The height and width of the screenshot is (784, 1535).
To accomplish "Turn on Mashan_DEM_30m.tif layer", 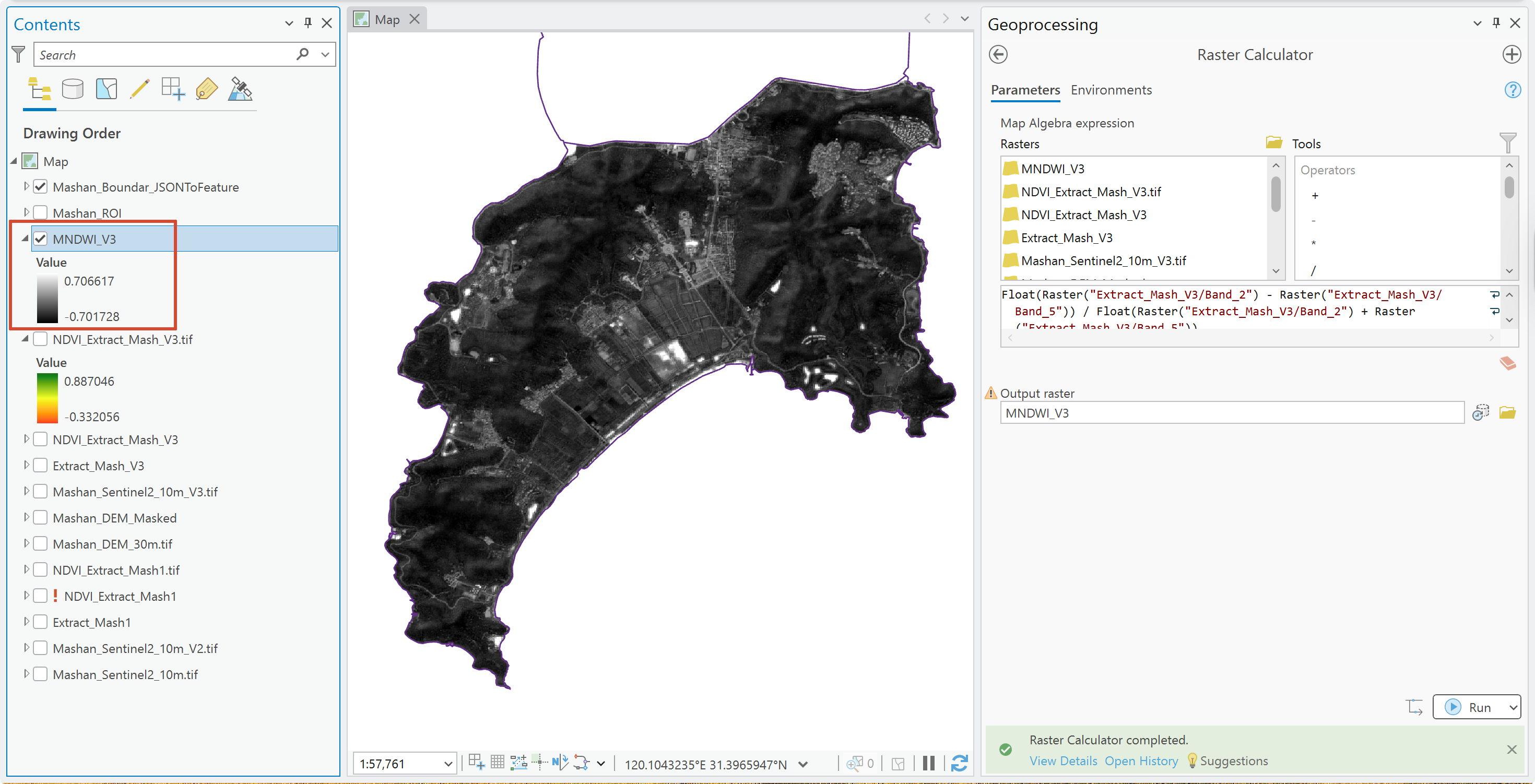I will 41,544.
